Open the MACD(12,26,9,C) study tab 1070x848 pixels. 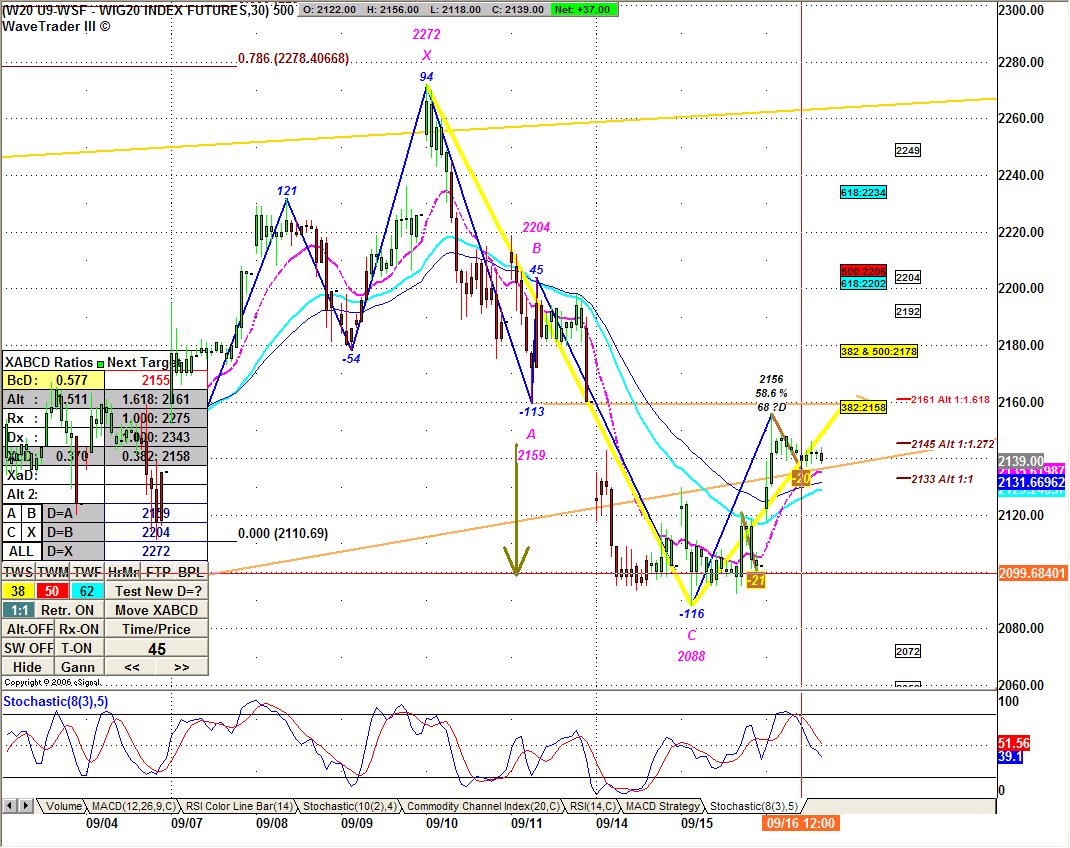click(x=133, y=806)
